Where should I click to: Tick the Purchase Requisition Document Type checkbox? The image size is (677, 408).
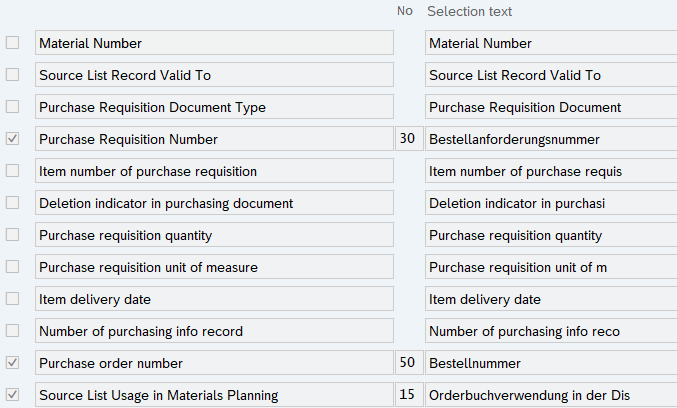click(x=12, y=107)
